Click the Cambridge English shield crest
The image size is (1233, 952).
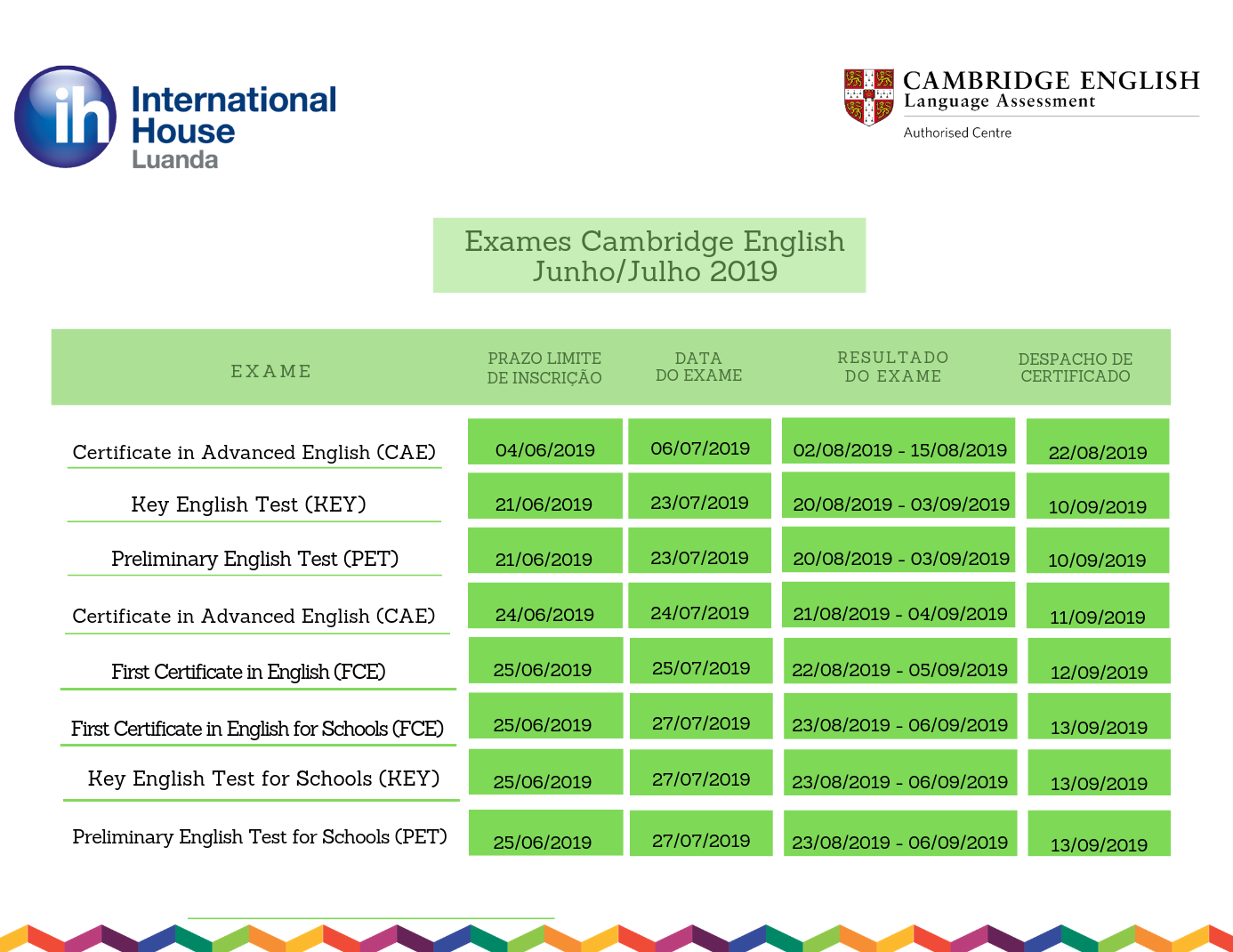coord(869,97)
